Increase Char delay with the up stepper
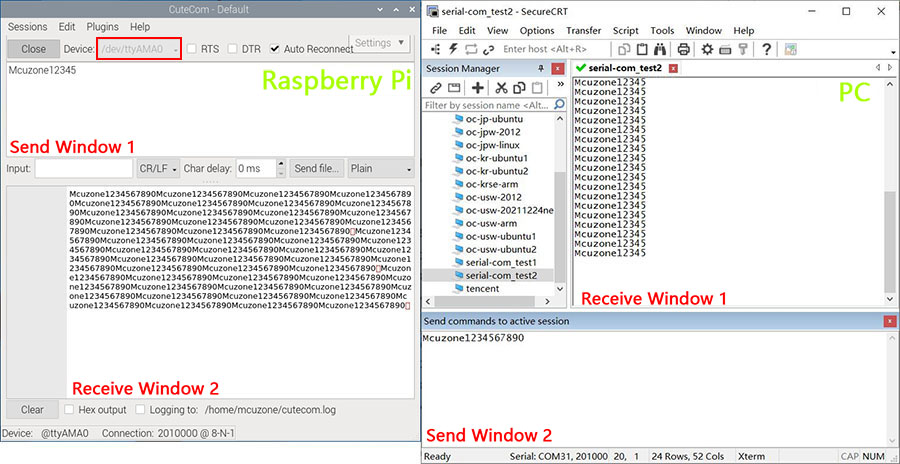Viewport: 900px width, 464px height. [x=281, y=164]
